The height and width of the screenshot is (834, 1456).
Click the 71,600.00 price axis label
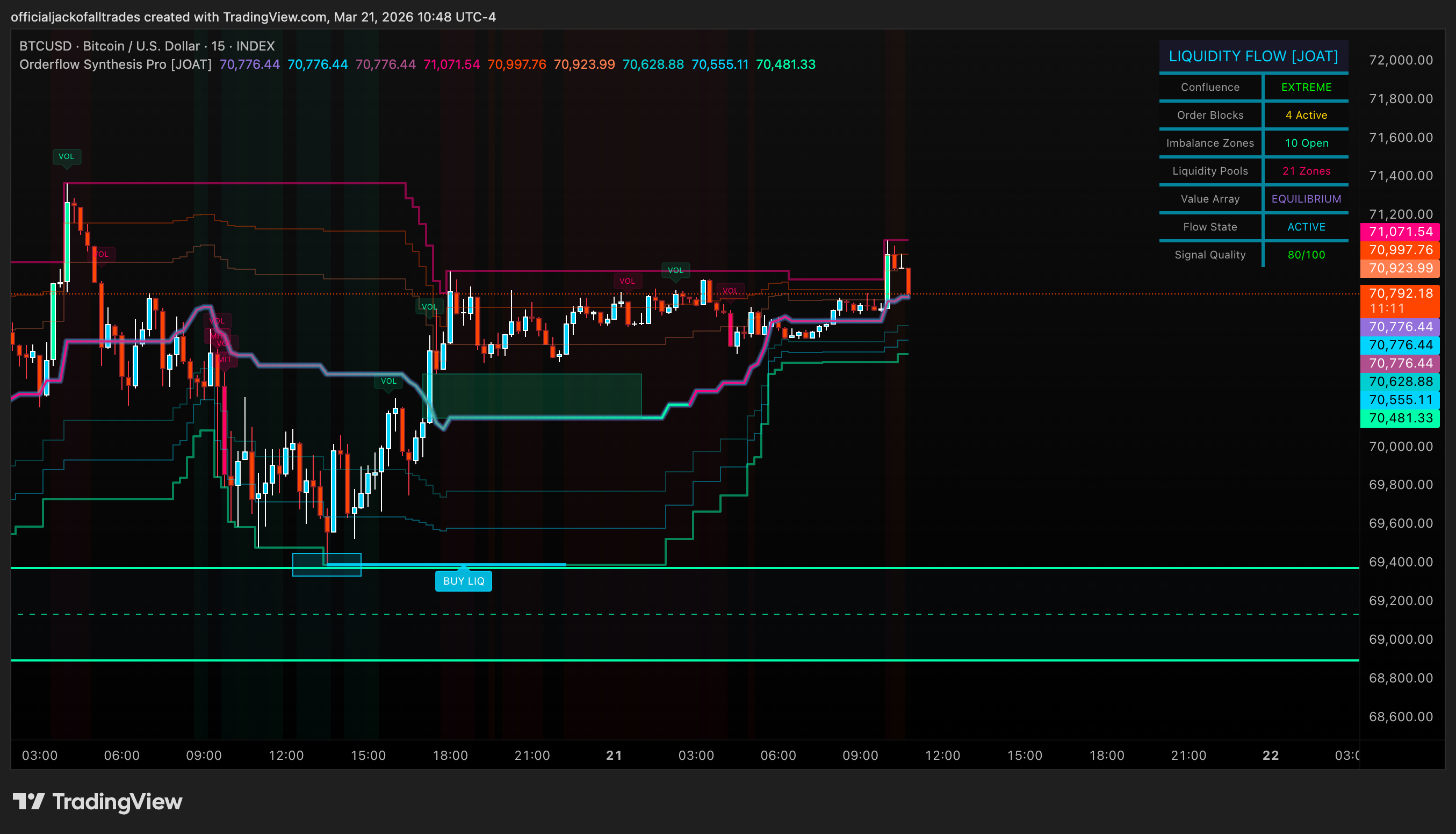1401,138
